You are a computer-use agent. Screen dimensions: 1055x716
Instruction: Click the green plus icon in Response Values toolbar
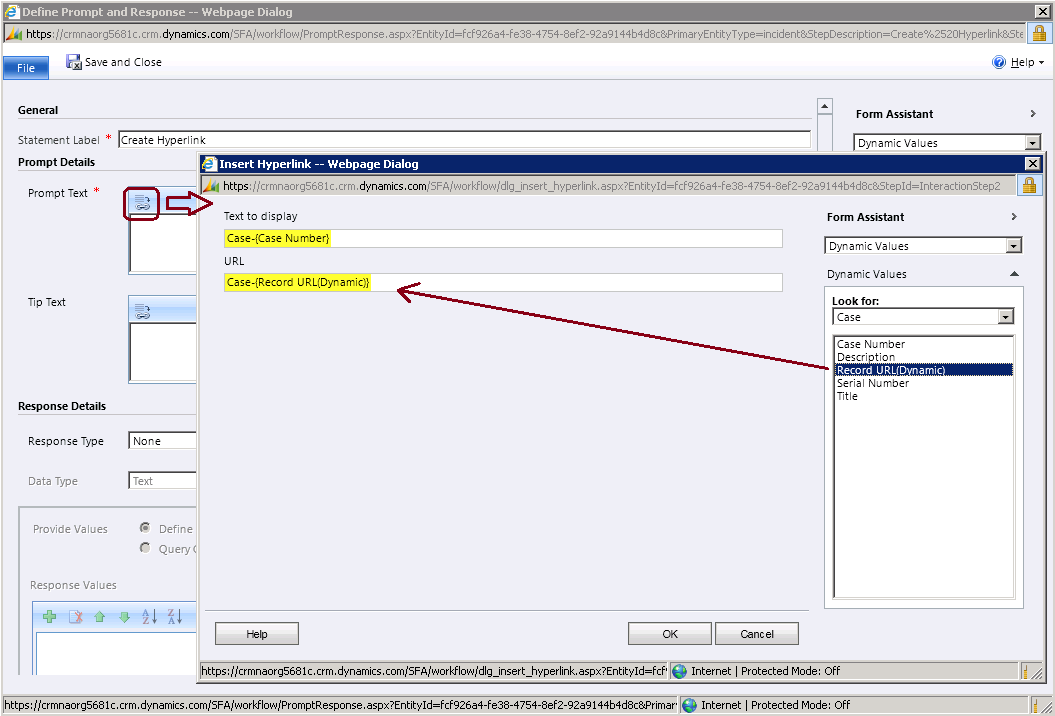(x=49, y=617)
